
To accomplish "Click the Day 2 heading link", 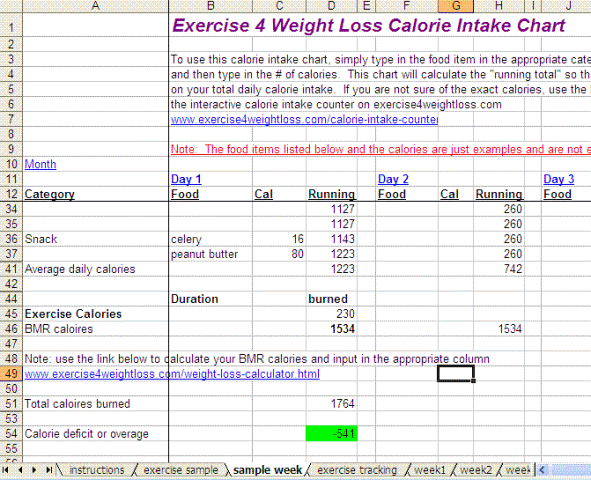I will (x=393, y=179).
